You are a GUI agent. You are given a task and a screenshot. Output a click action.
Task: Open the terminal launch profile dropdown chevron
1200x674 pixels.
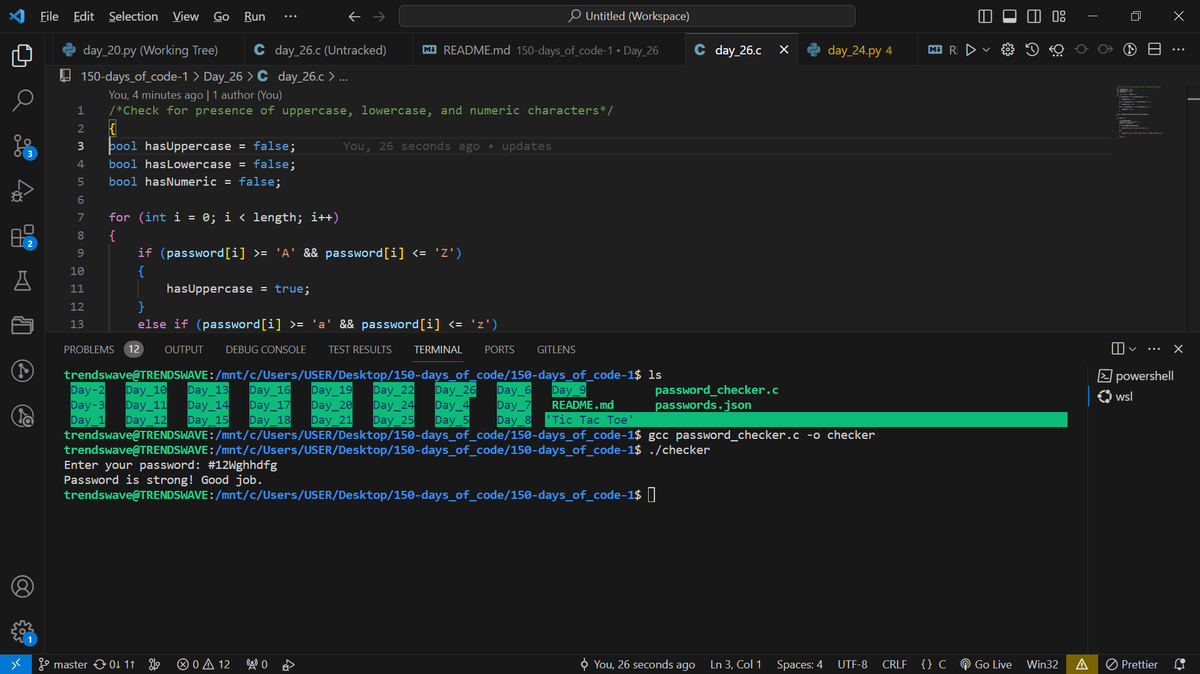[1133, 349]
